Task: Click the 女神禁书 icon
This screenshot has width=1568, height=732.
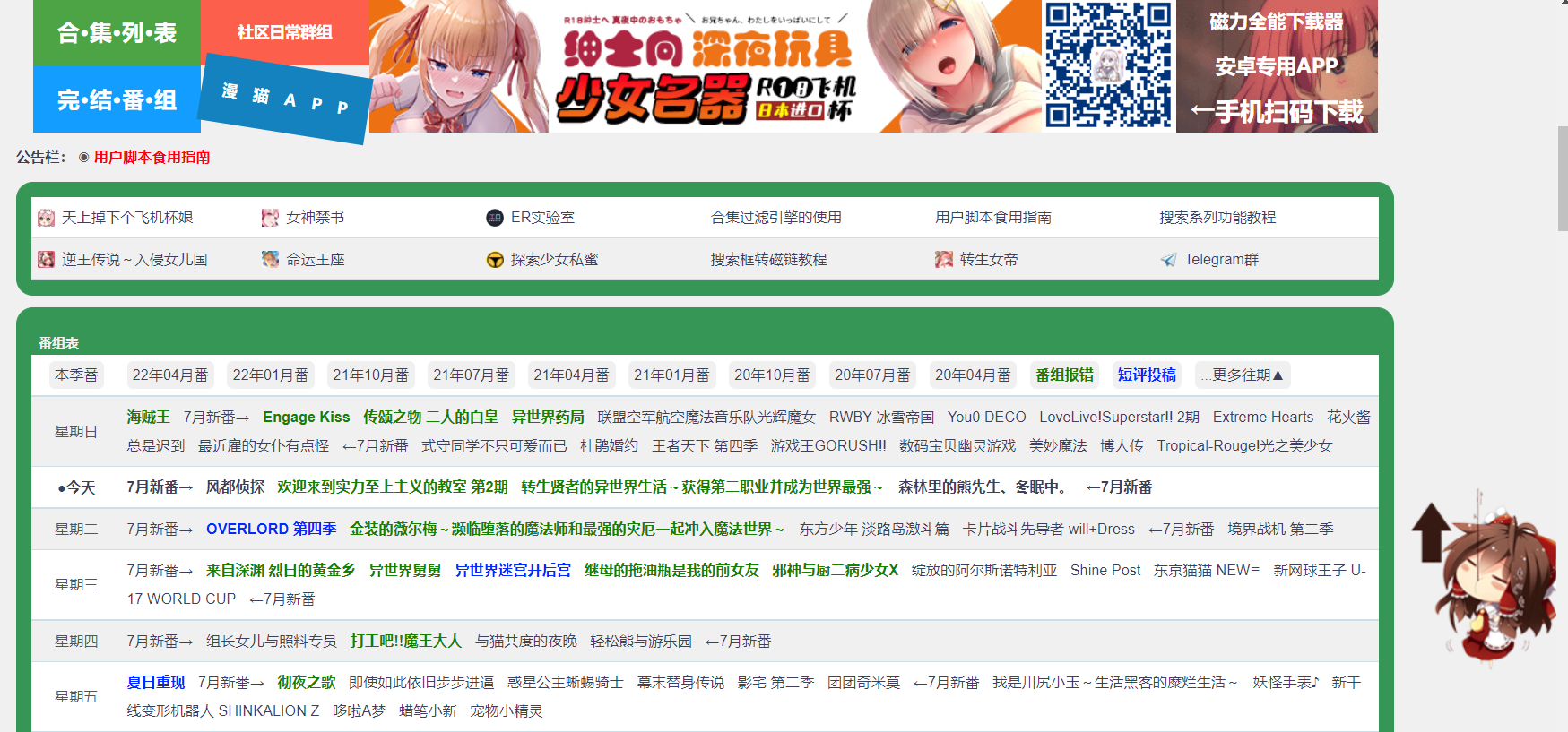Action: (x=270, y=218)
